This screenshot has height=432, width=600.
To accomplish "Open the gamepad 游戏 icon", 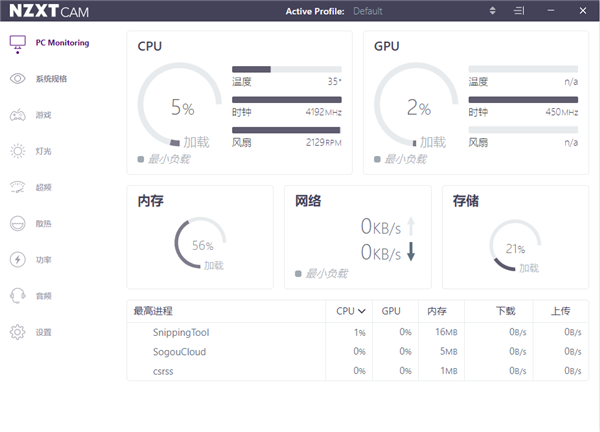I will 18,115.
